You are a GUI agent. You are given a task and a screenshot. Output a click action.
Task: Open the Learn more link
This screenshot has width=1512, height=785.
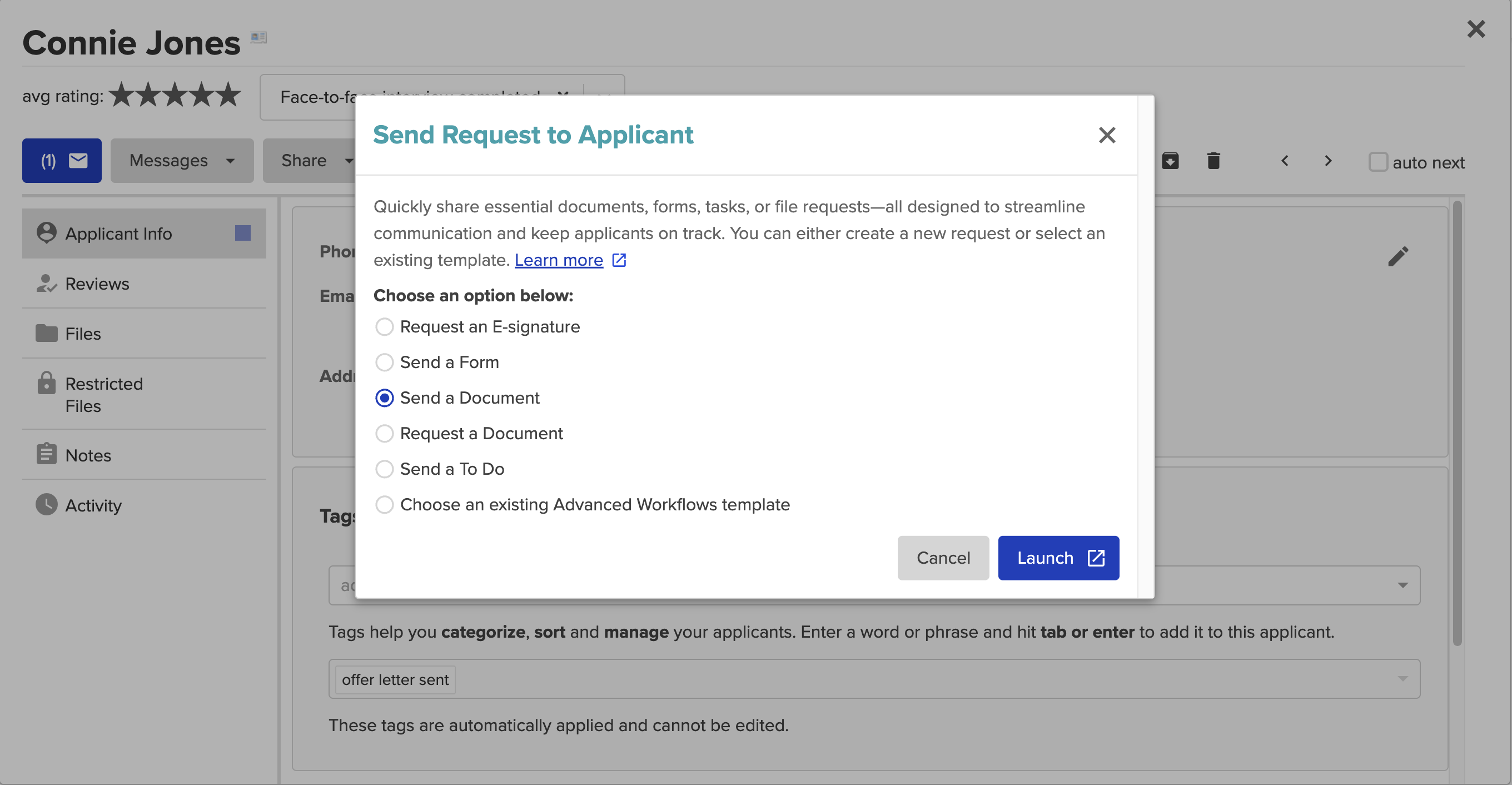[558, 260]
